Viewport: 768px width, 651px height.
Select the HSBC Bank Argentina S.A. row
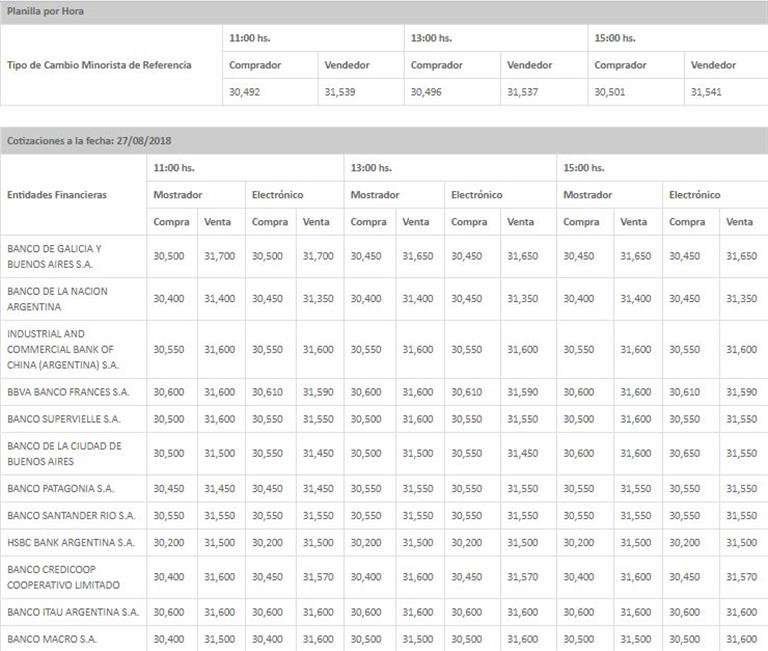click(70, 542)
